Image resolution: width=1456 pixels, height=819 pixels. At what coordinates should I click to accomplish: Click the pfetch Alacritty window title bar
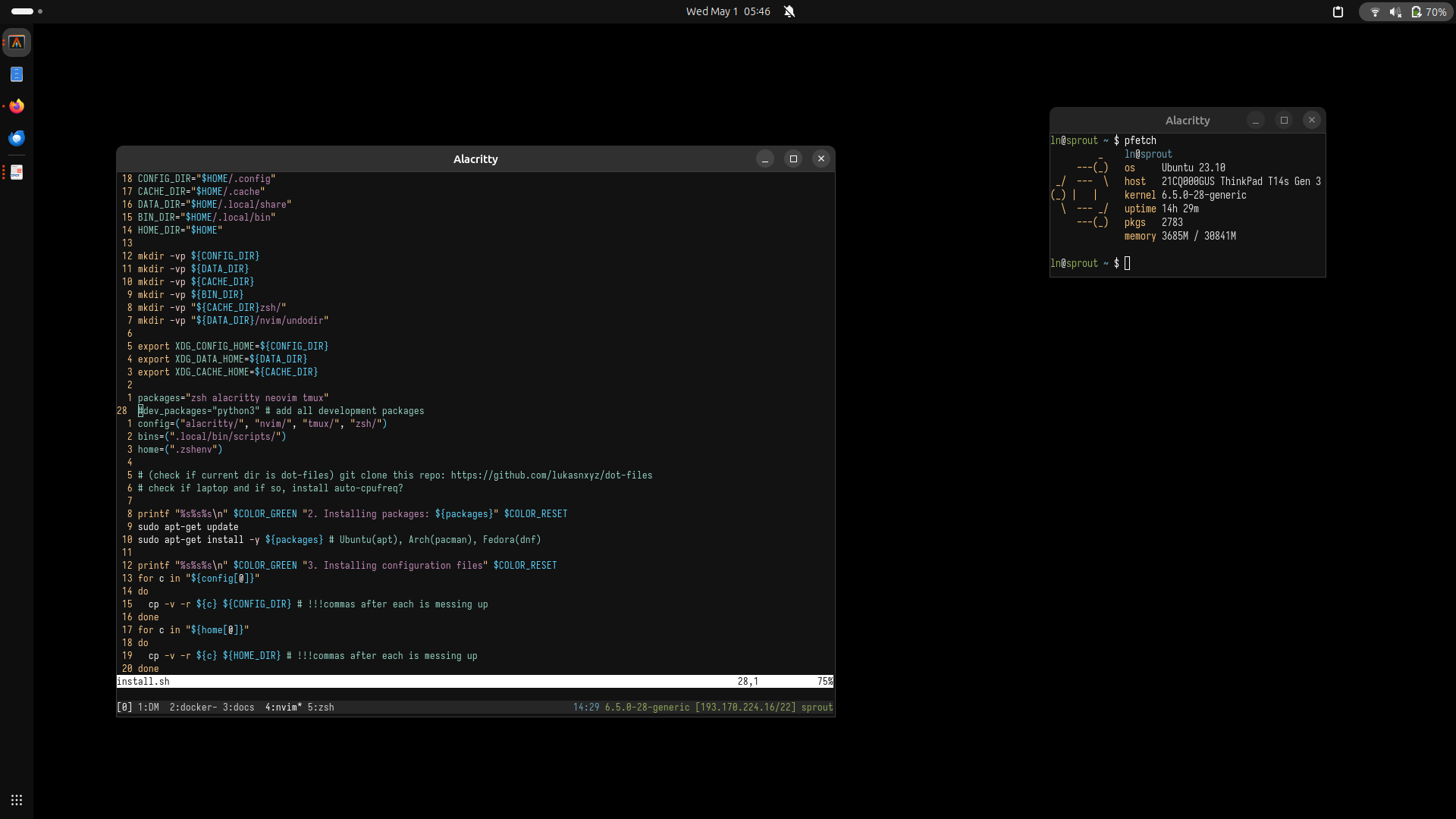click(1188, 121)
